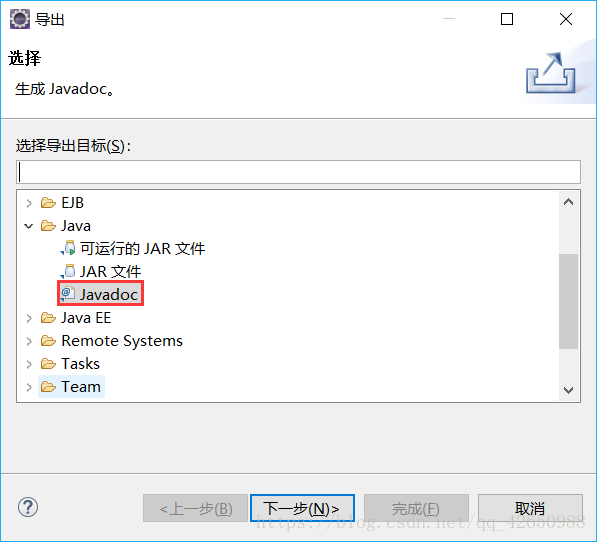The width and height of the screenshot is (597, 542).
Task: Expand the Team tree node
Action: click(29, 387)
